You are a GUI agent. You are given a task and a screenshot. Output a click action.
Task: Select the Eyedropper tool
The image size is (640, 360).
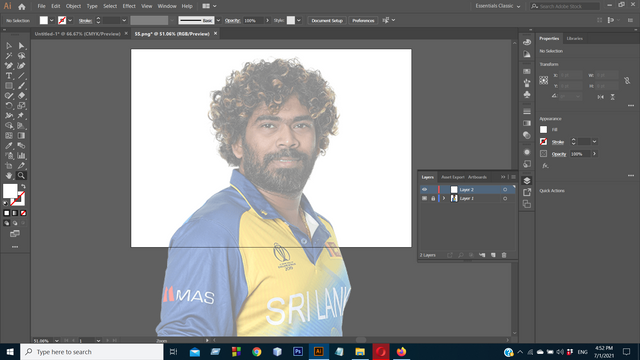point(9,146)
